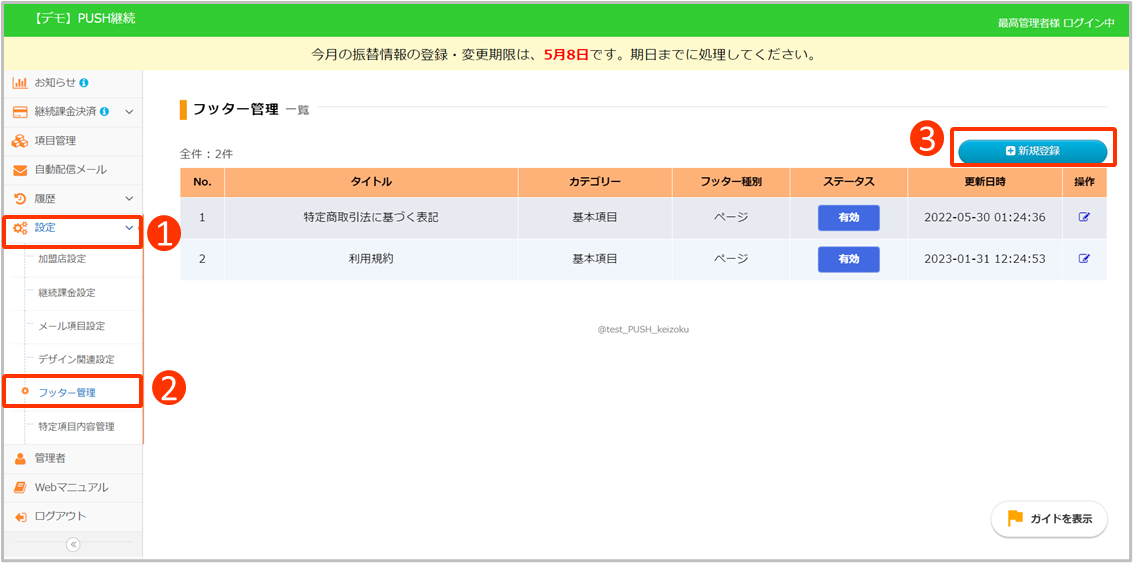Click the 管理者 user icon

[x=20, y=458]
